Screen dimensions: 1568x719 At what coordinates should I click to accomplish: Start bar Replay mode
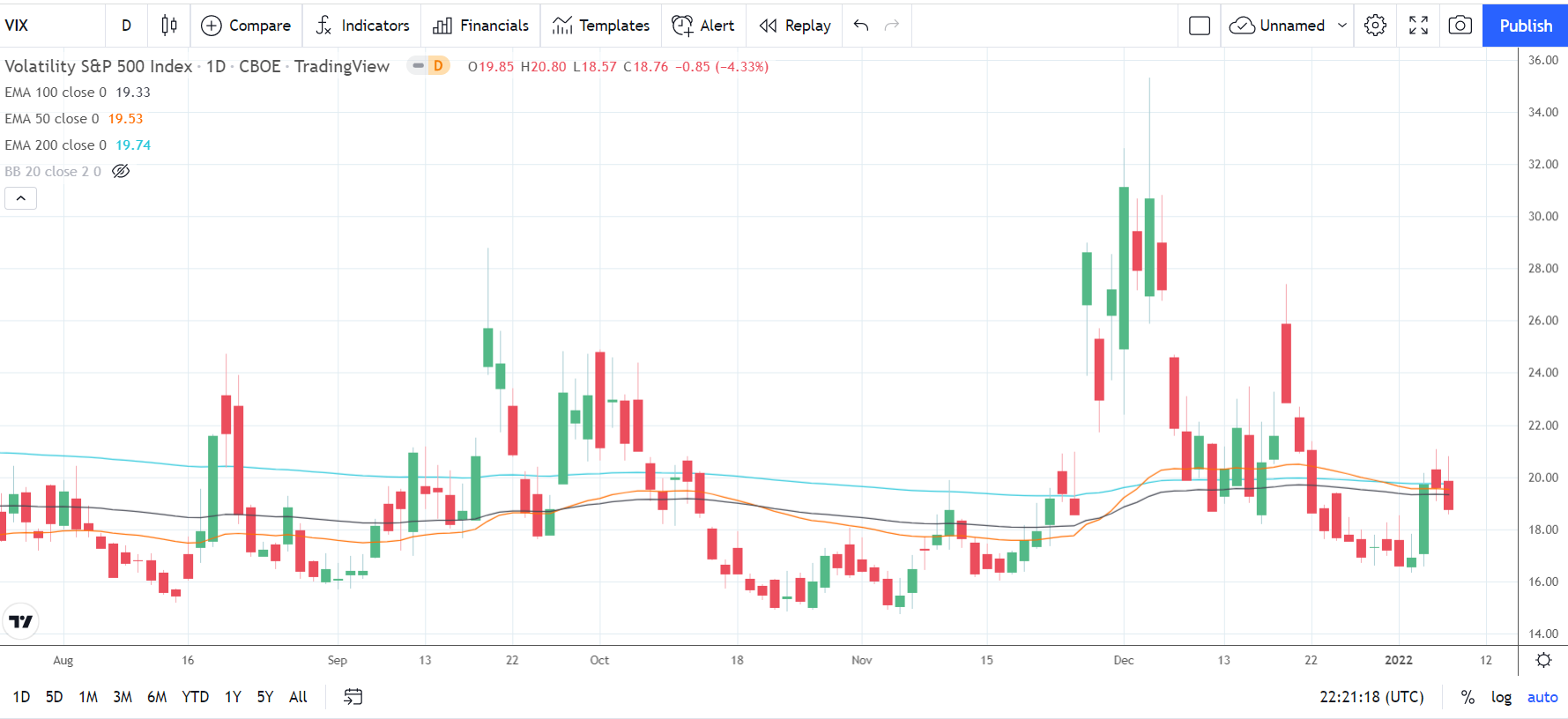point(795,26)
